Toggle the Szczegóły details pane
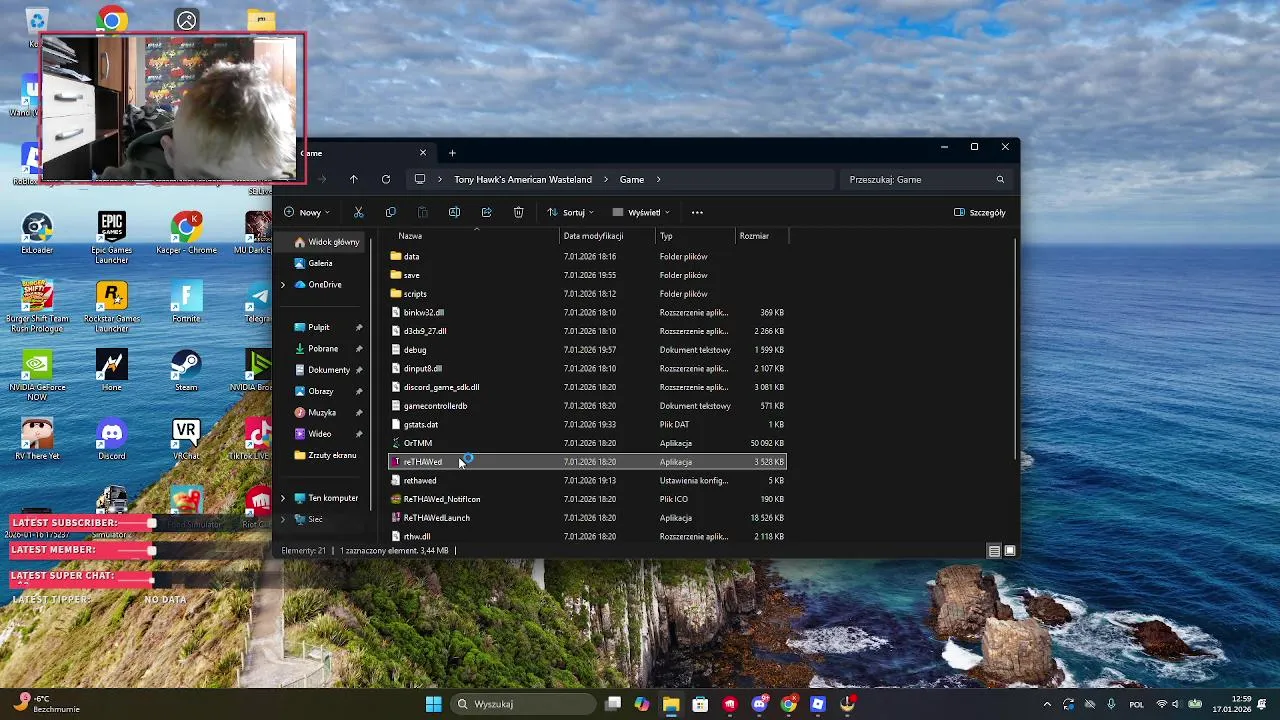Screen dimensions: 1280x720 [980, 212]
